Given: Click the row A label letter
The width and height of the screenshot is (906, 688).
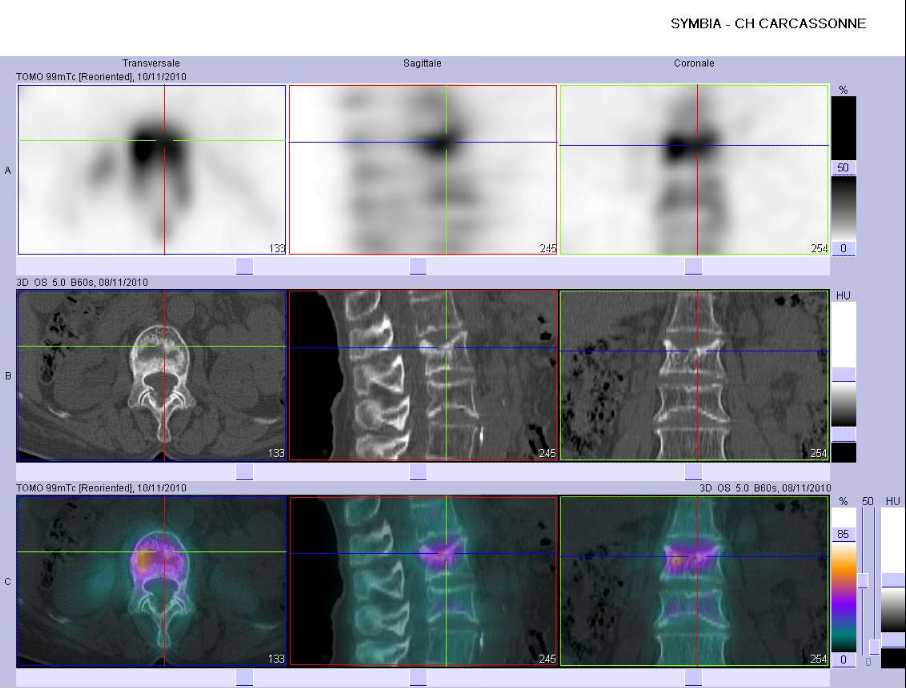Looking at the screenshot, I should point(8,170).
